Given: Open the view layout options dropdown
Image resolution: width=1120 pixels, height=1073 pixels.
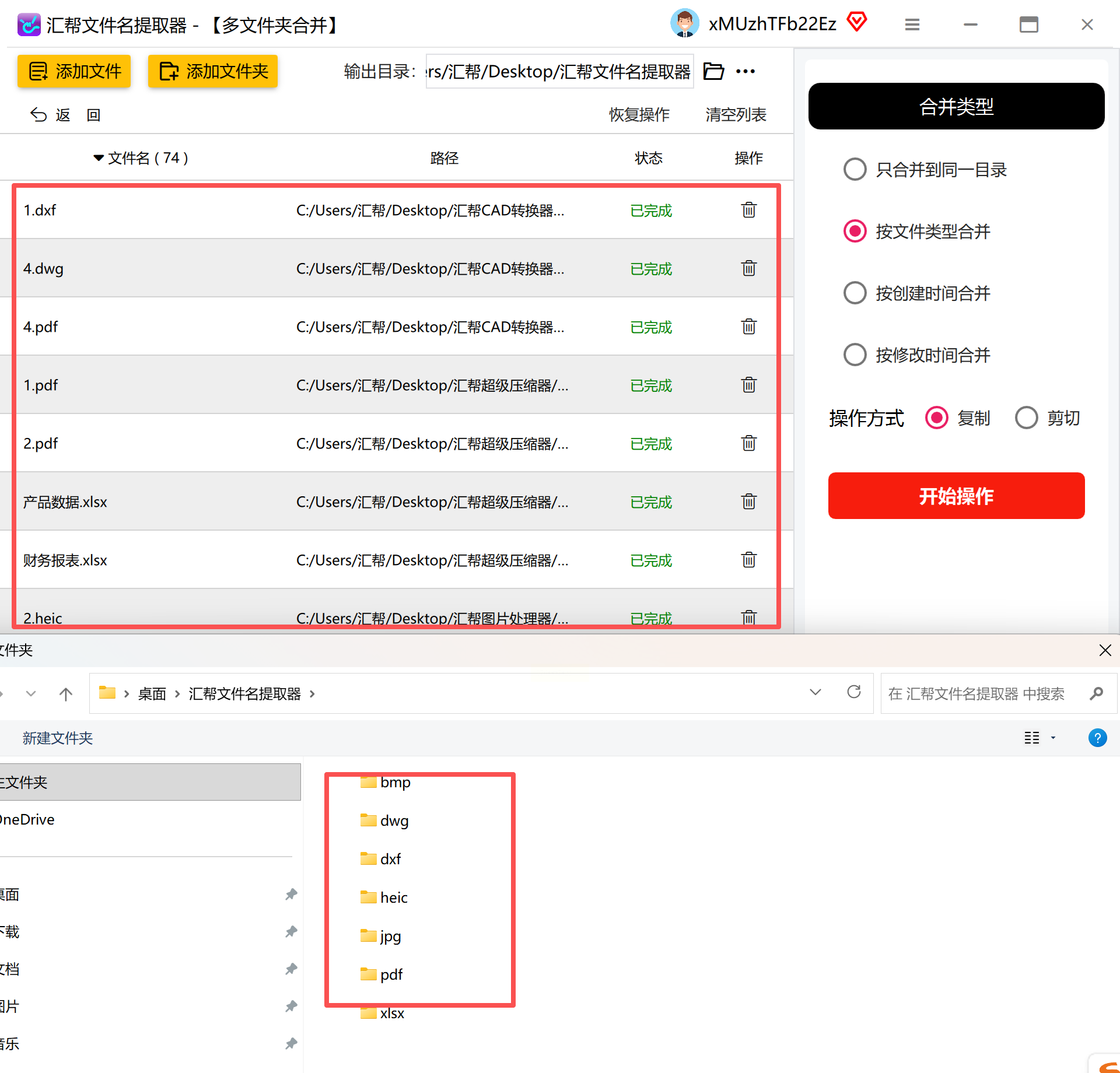Looking at the screenshot, I should [x=1053, y=738].
